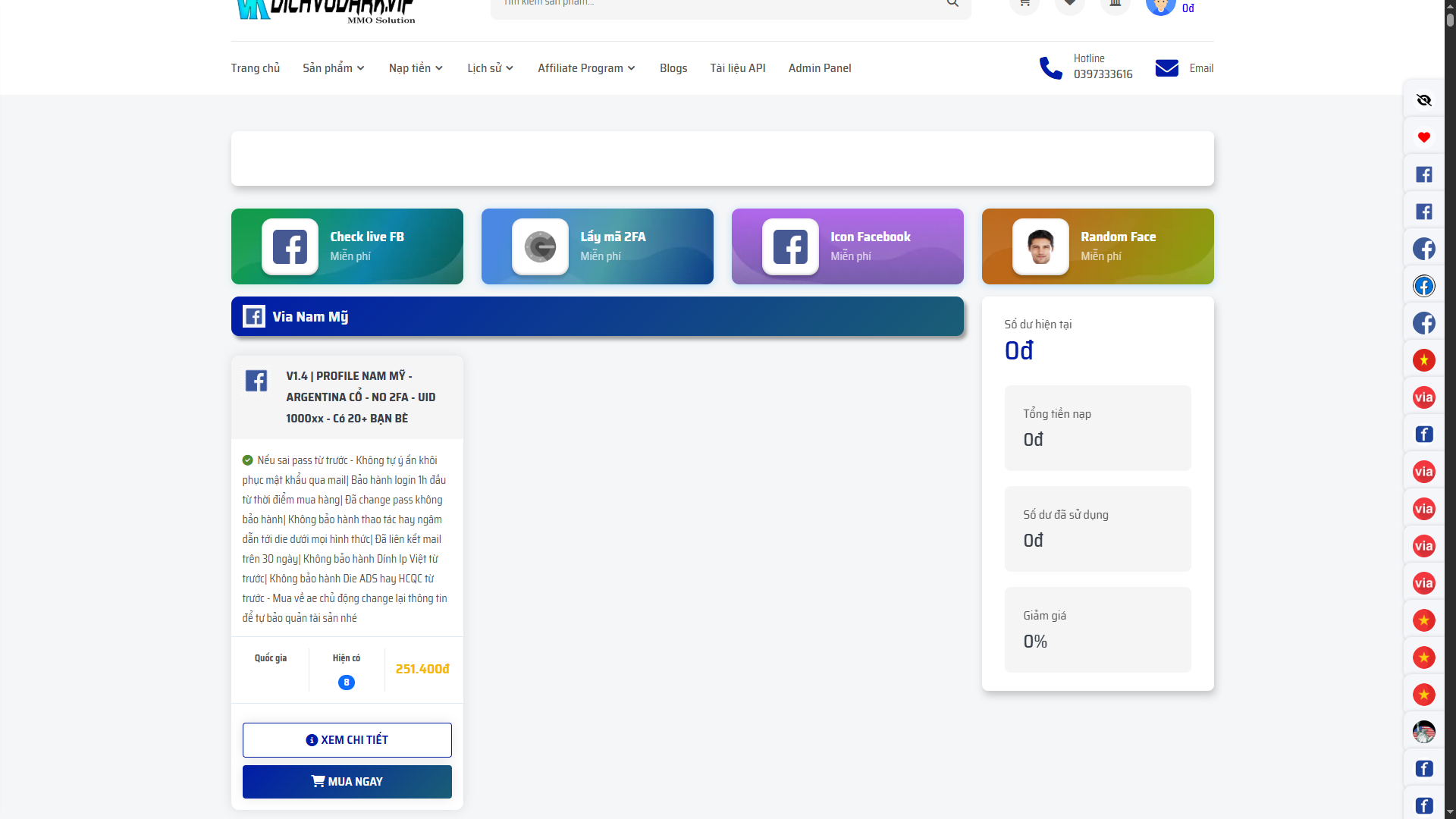
Task: Click the user avatar icon
Action: 1160,6
